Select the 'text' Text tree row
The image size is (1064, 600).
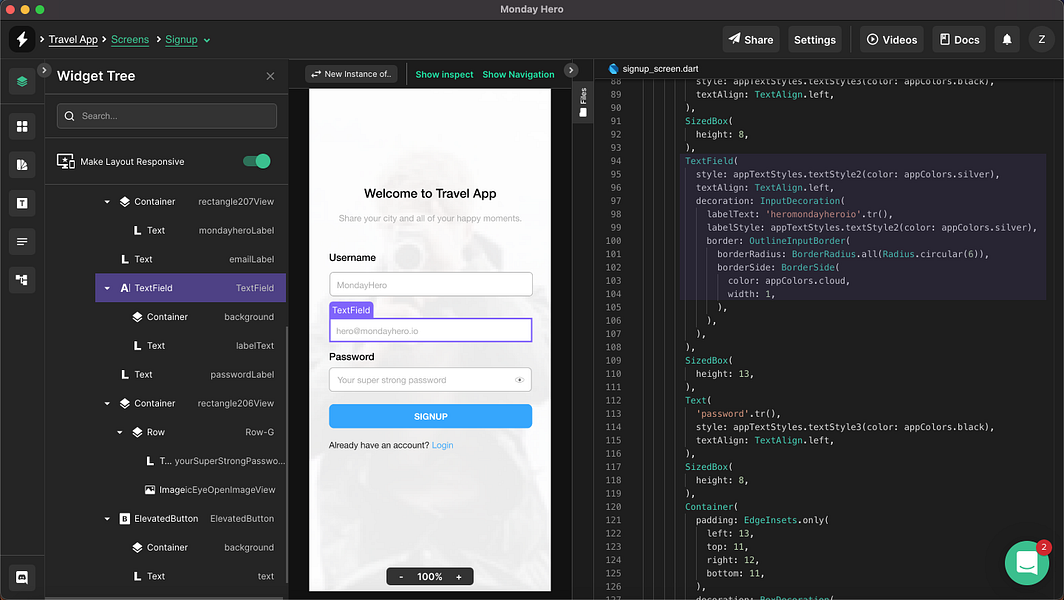(190, 576)
